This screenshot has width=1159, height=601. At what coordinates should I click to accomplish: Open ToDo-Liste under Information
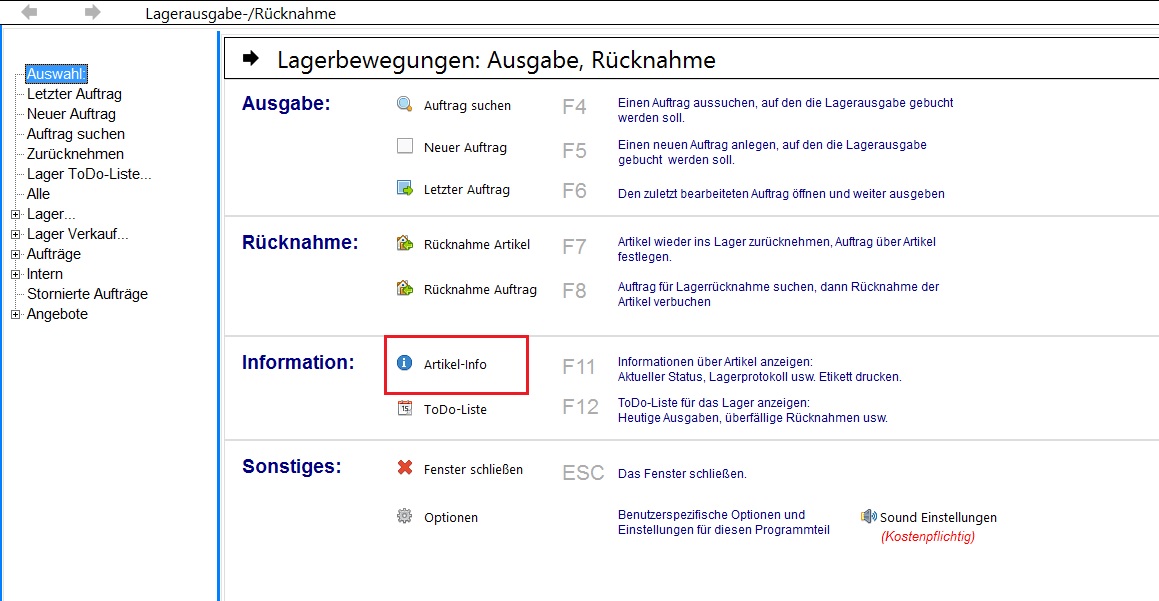pos(455,410)
